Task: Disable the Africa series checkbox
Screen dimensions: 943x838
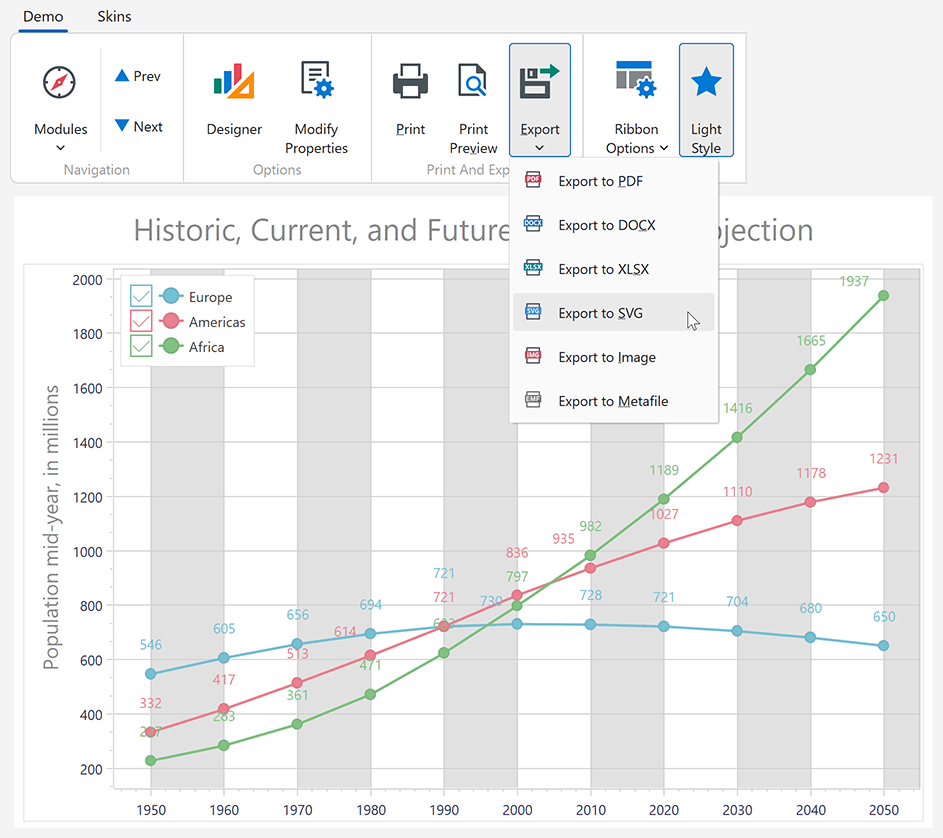Action: coord(140,346)
